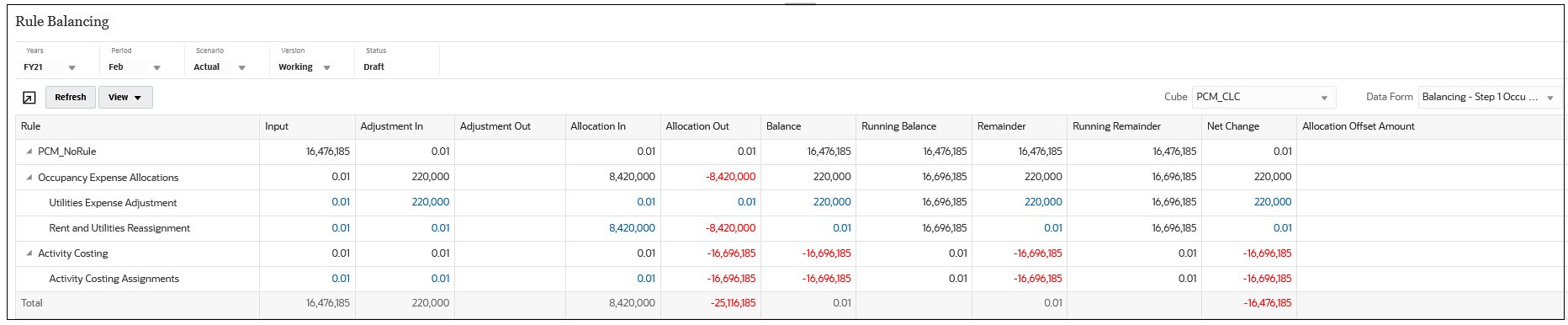Click Occupancy Expense Running Balance 16,696,185

click(x=945, y=177)
